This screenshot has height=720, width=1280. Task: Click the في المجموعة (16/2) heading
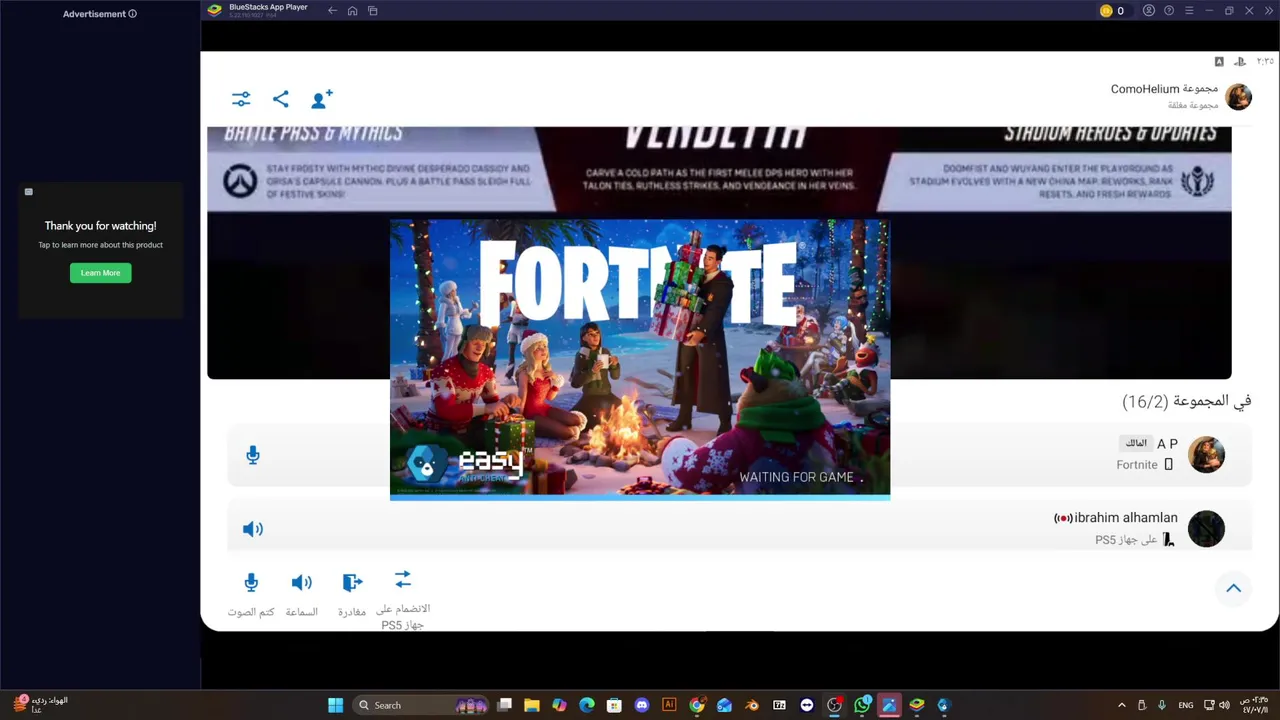(x=1186, y=401)
